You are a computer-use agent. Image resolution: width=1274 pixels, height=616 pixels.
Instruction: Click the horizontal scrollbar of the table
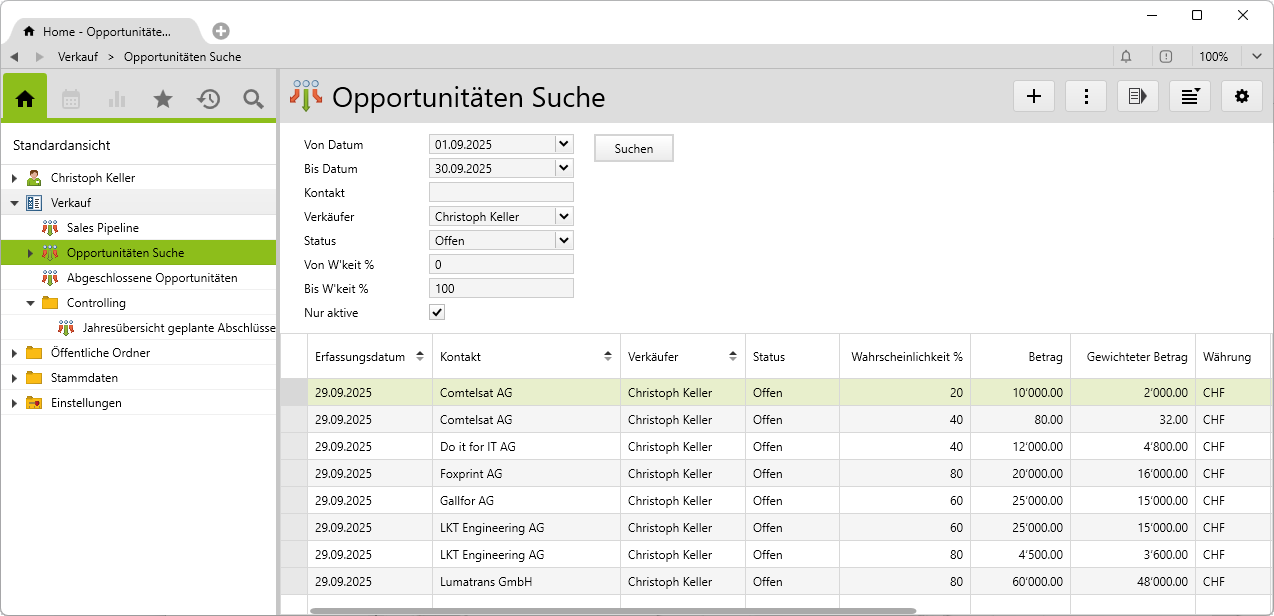point(612,610)
